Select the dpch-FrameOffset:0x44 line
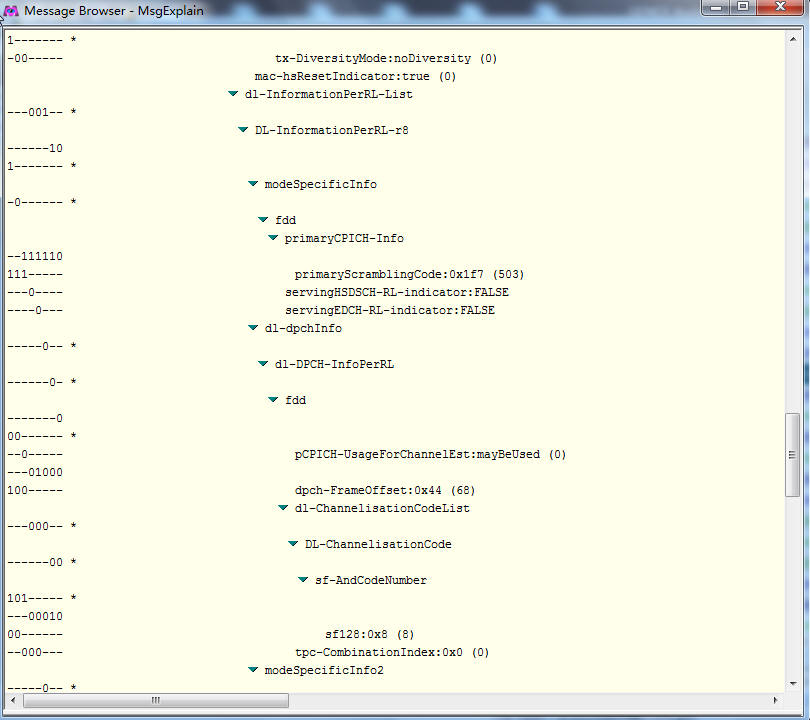Screen dimensions: 810x720 click(385, 490)
